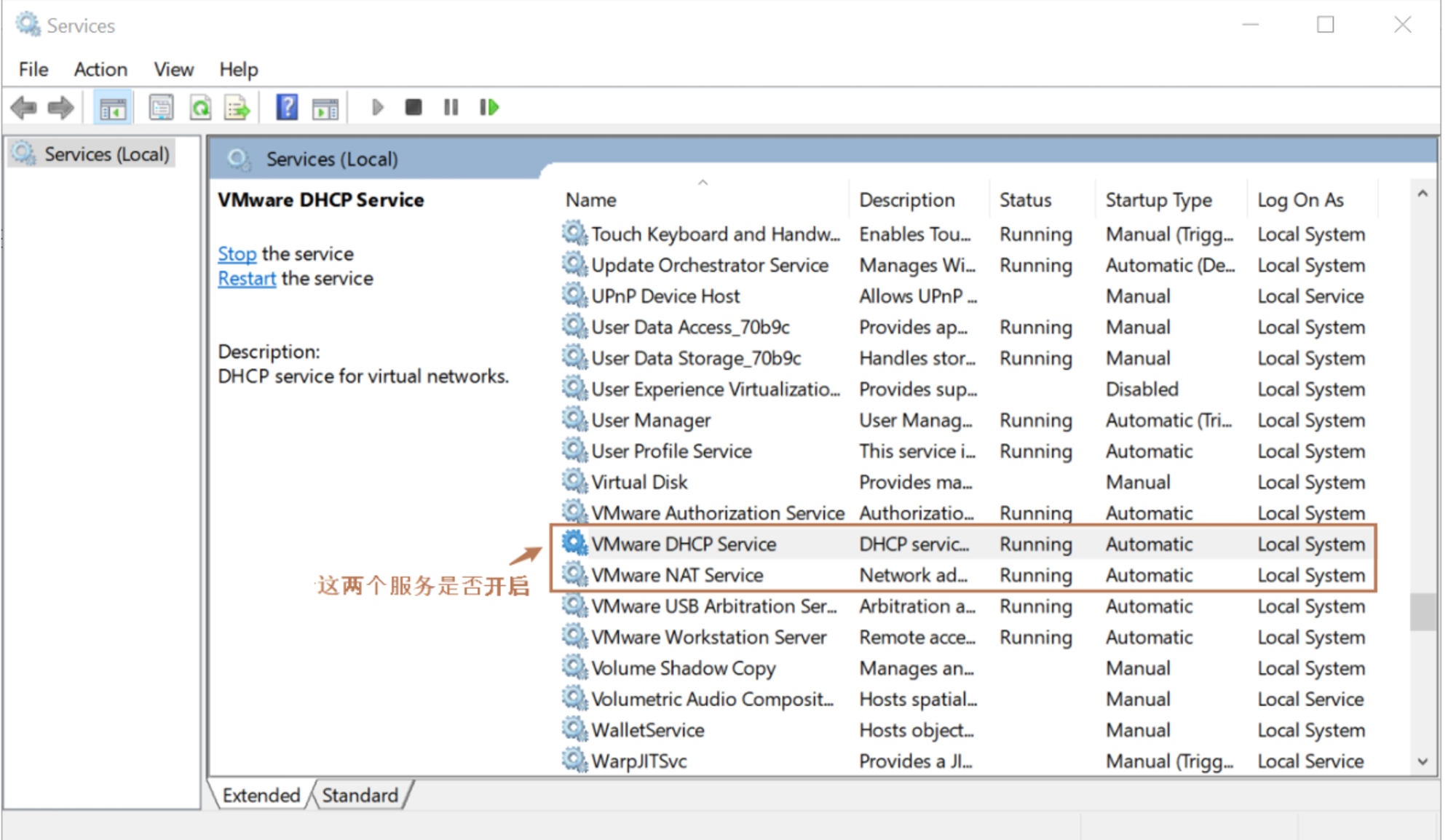This screenshot has width=1456, height=840.
Task: Click the Stop the service link
Action: [237, 253]
